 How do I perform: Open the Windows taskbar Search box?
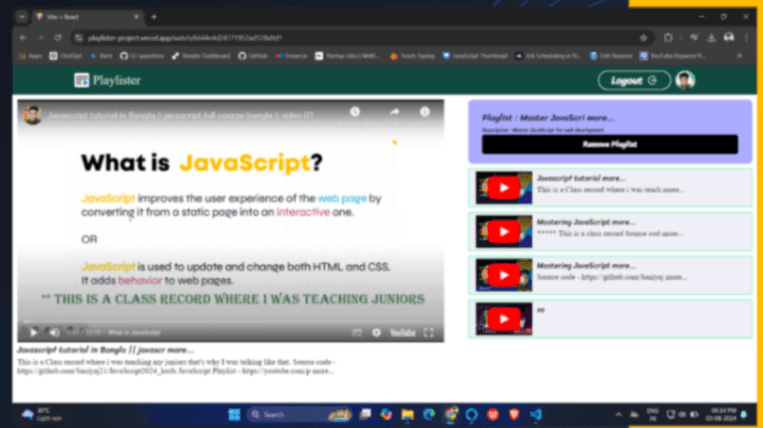pos(290,414)
